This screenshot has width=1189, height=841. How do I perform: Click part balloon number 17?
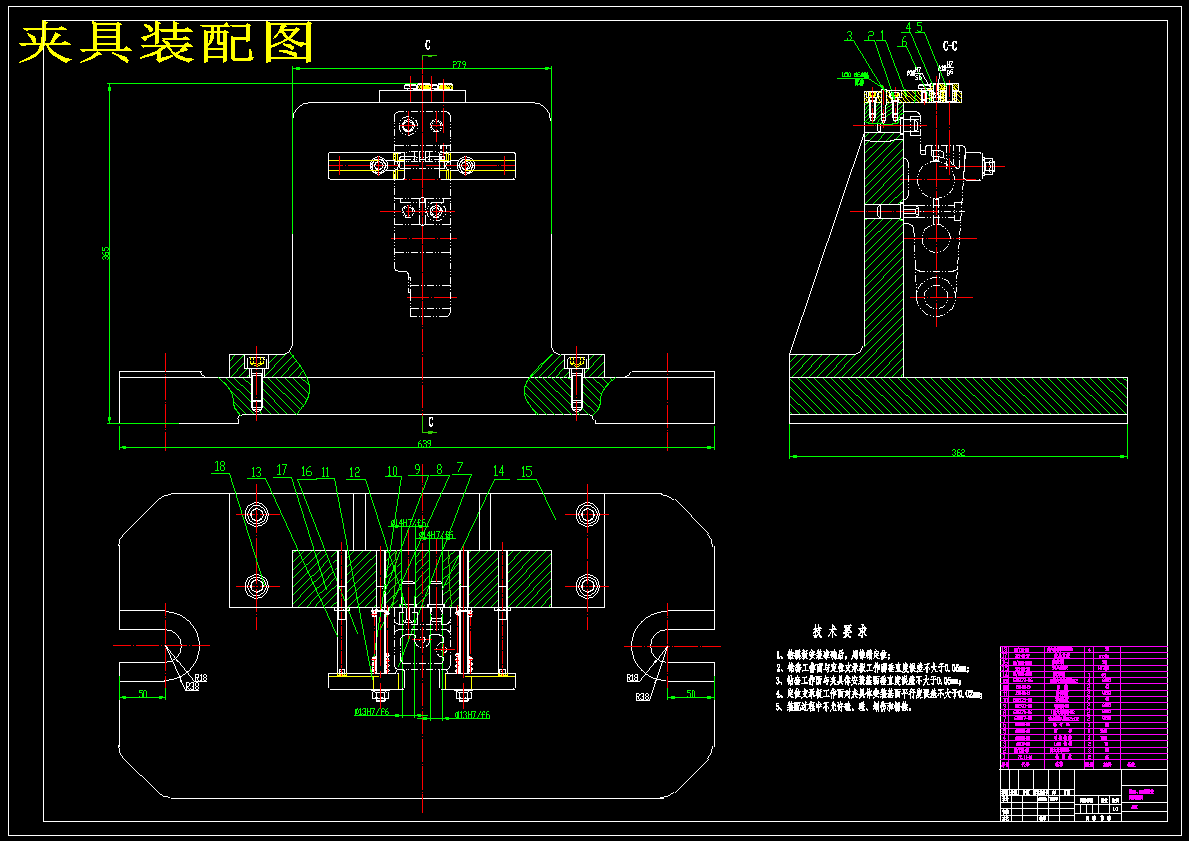click(282, 469)
